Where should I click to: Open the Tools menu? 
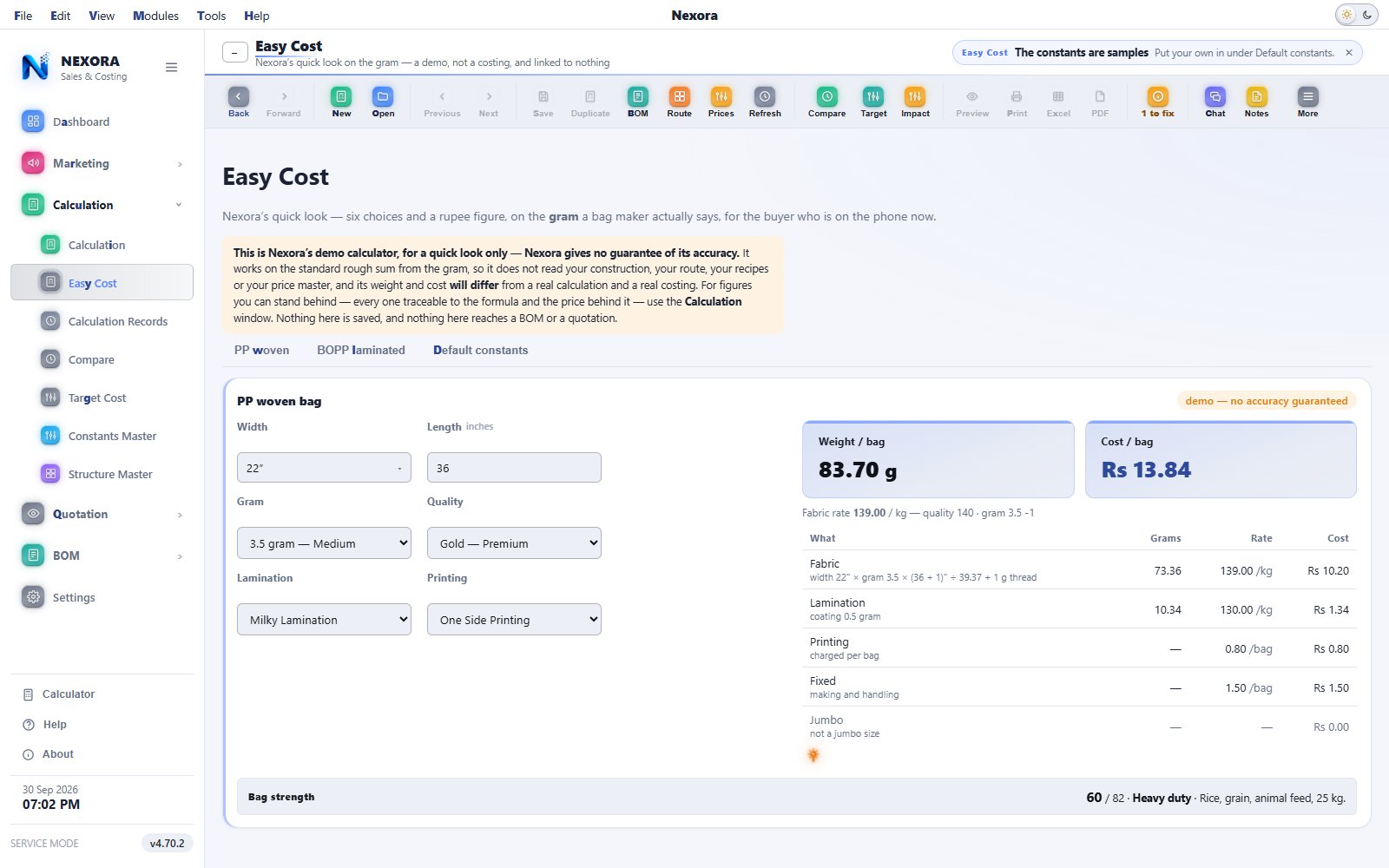tap(211, 16)
